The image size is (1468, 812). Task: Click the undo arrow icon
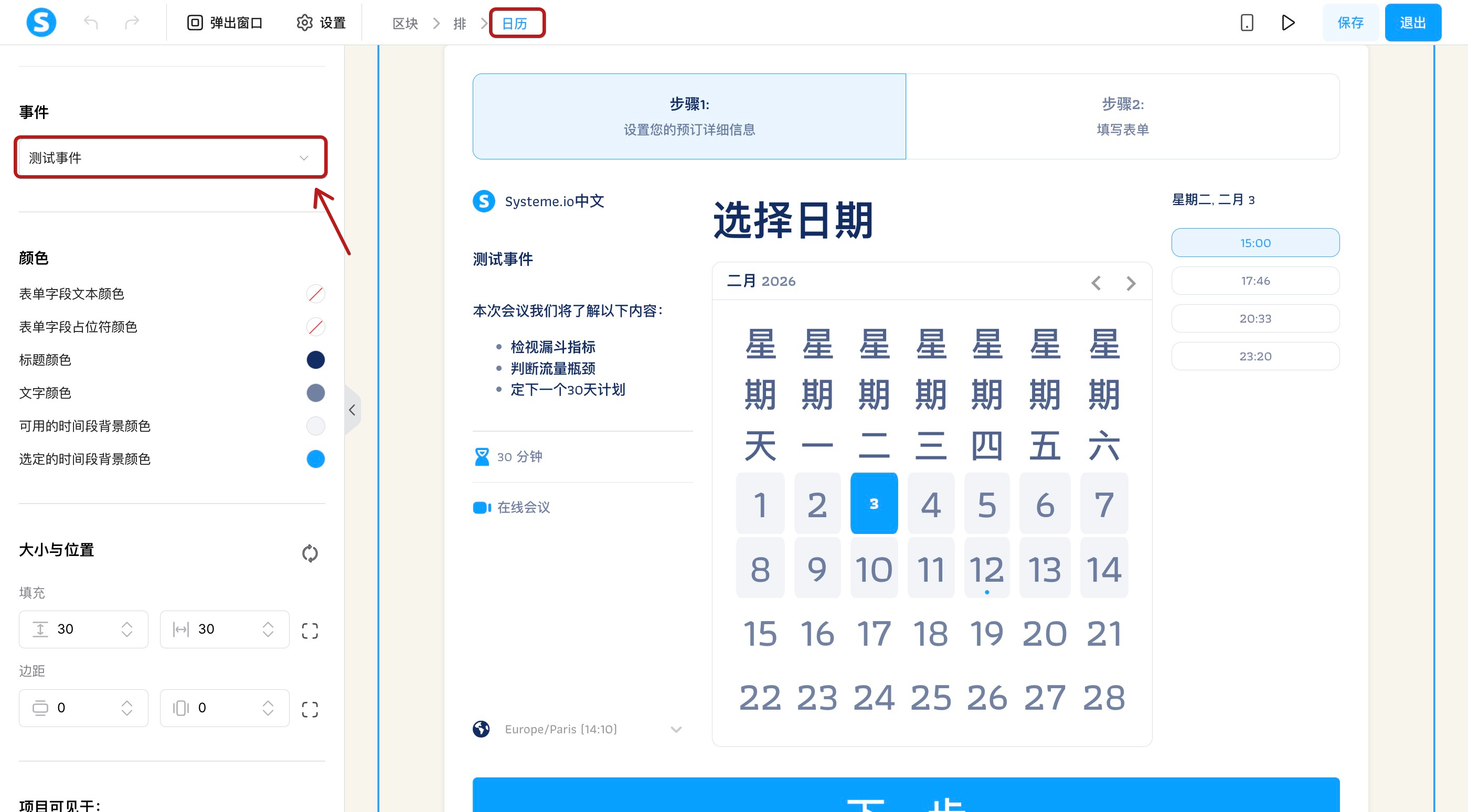click(91, 23)
